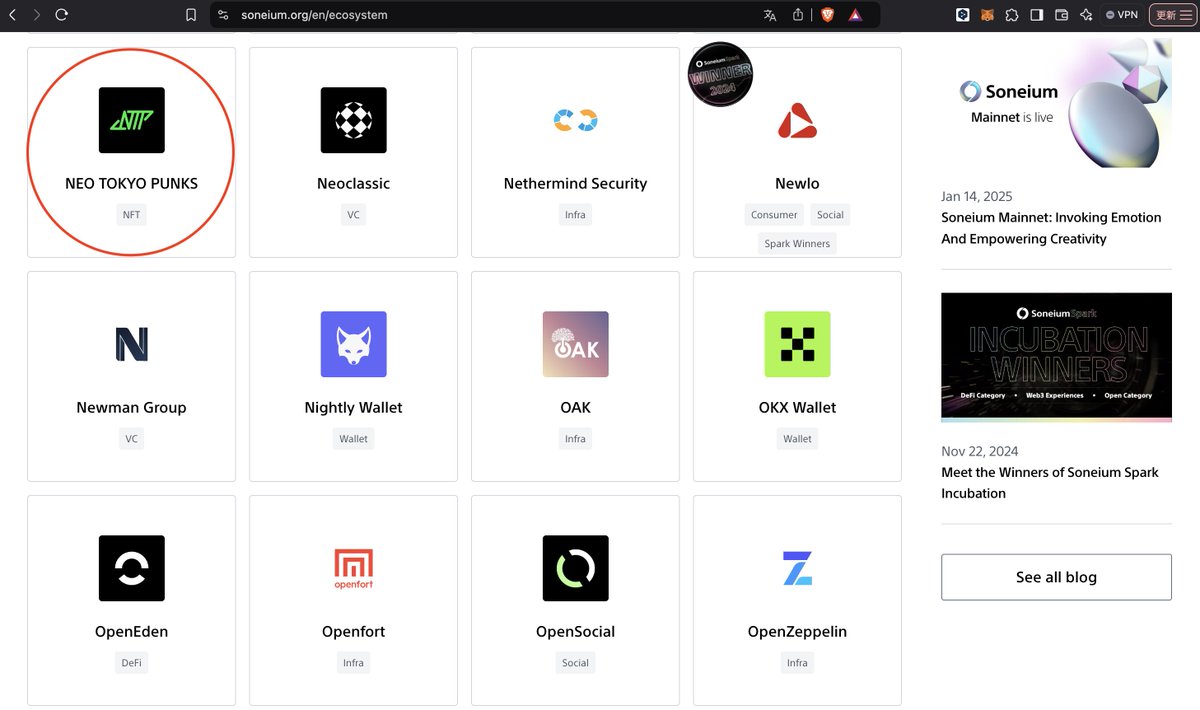Image resolution: width=1200 pixels, height=710 pixels.
Task: Select Infra tag under OAK
Action: (x=576, y=439)
